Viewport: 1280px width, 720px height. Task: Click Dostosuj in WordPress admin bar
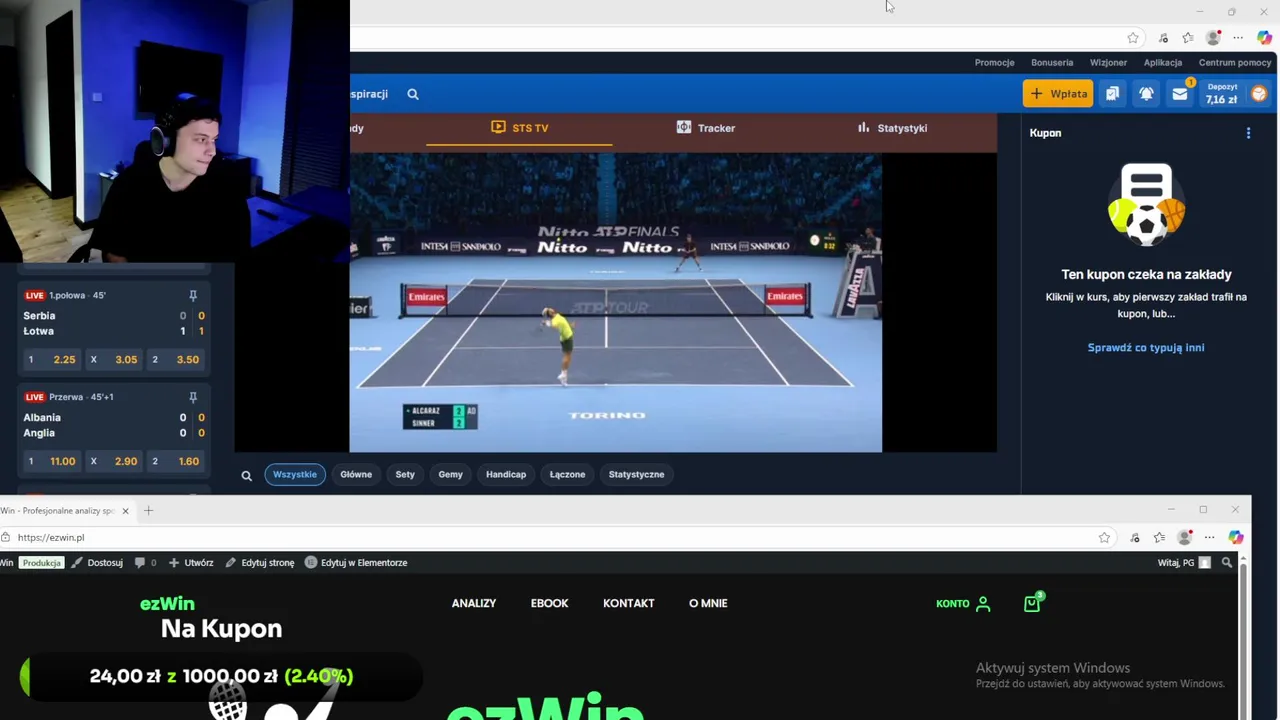(97, 563)
